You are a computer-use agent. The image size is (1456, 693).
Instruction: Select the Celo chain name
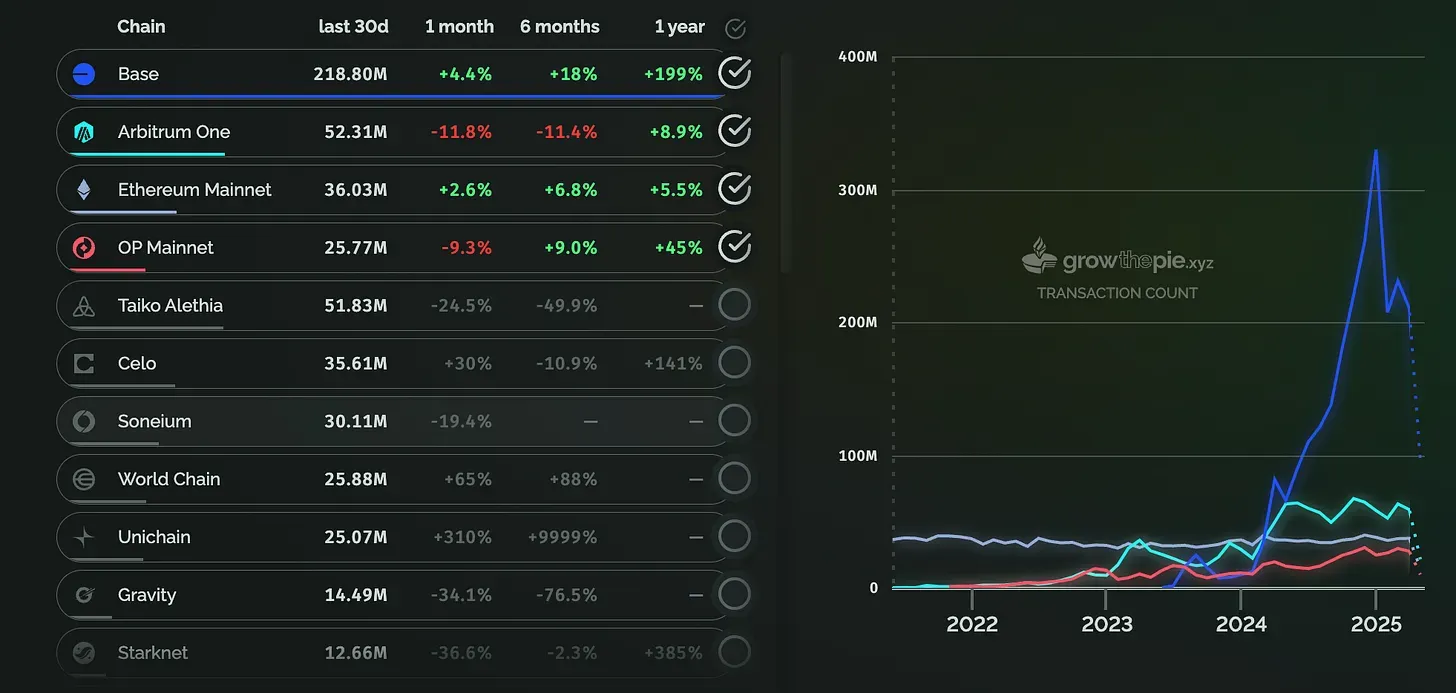coord(137,364)
